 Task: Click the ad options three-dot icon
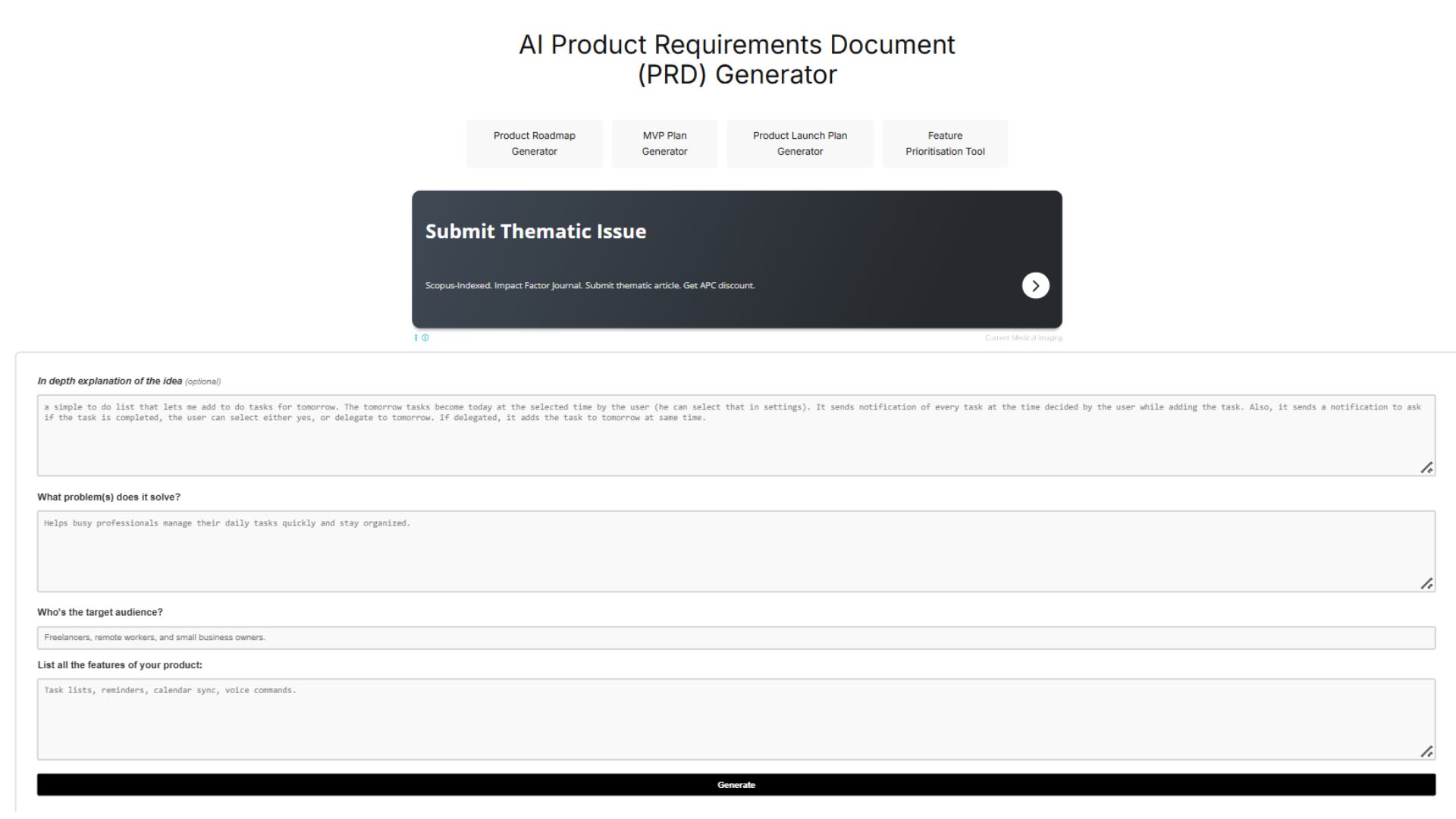416,338
